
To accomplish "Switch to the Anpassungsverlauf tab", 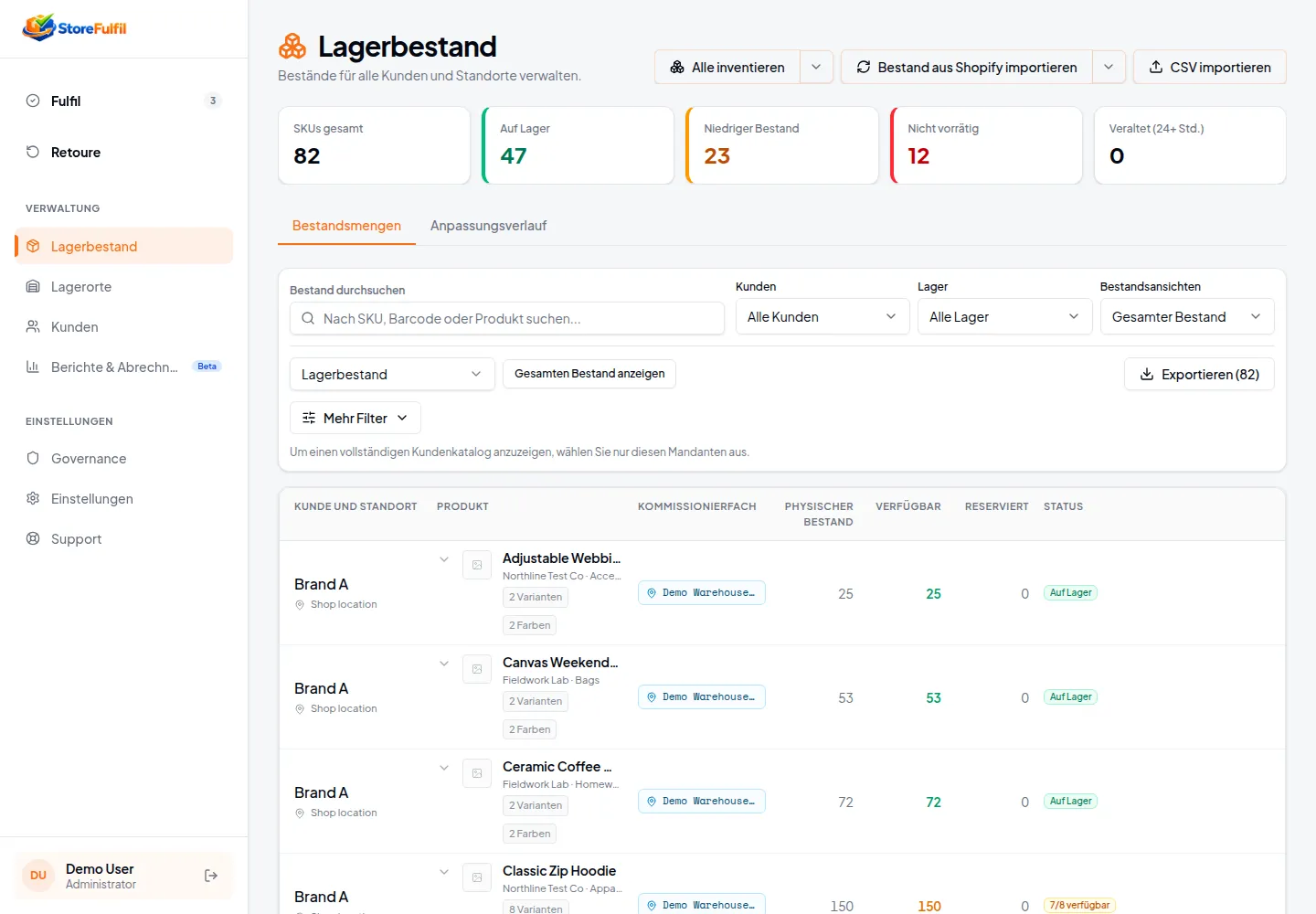I will [488, 226].
